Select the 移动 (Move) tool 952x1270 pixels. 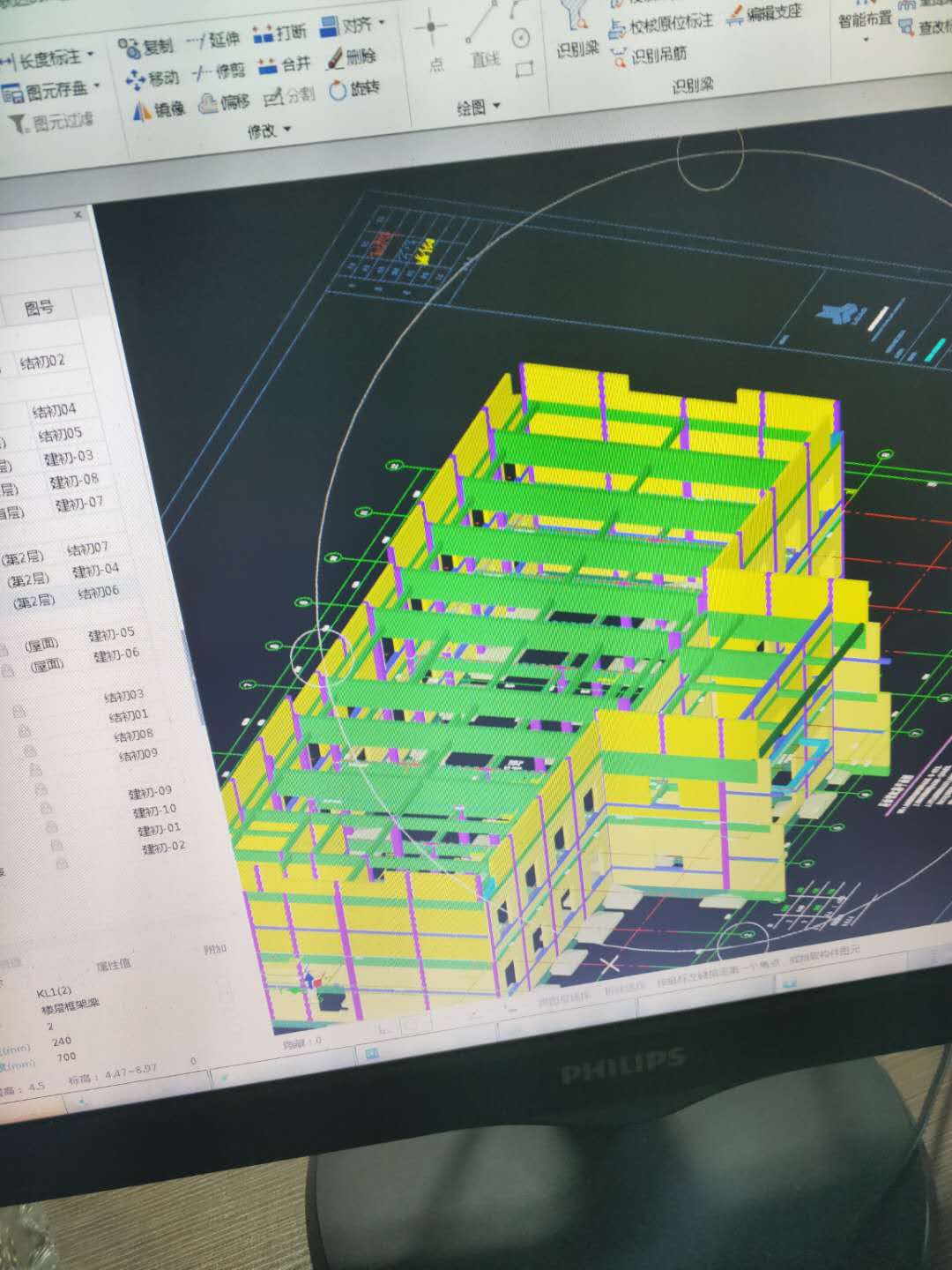(x=152, y=78)
